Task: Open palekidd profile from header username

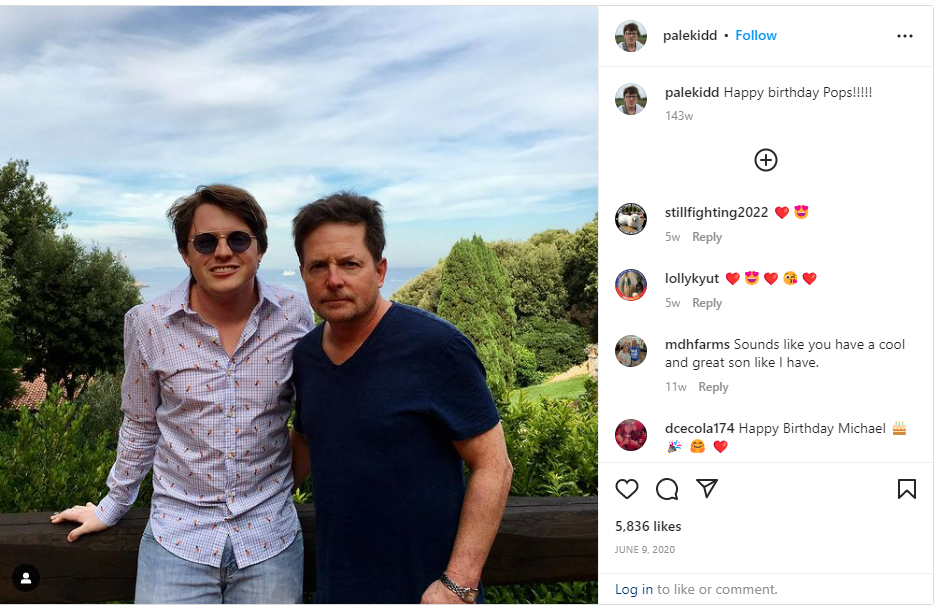Action: pyautogui.click(x=690, y=35)
